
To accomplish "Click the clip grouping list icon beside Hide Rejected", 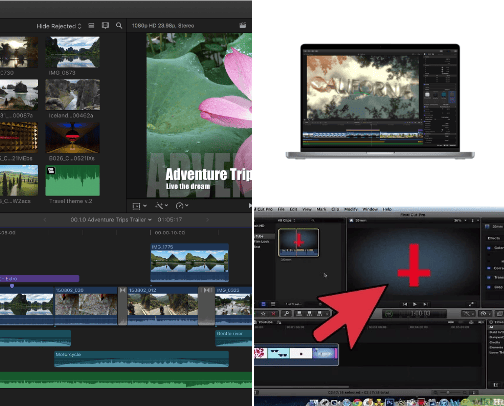I will pyautogui.click(x=91, y=25).
